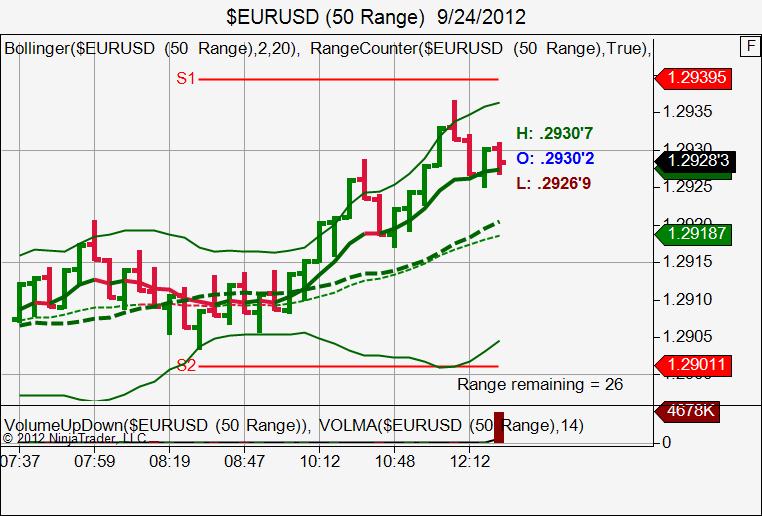762x516 pixels.
Task: Click the 1.2935 price axis label
Action: click(x=687, y=112)
